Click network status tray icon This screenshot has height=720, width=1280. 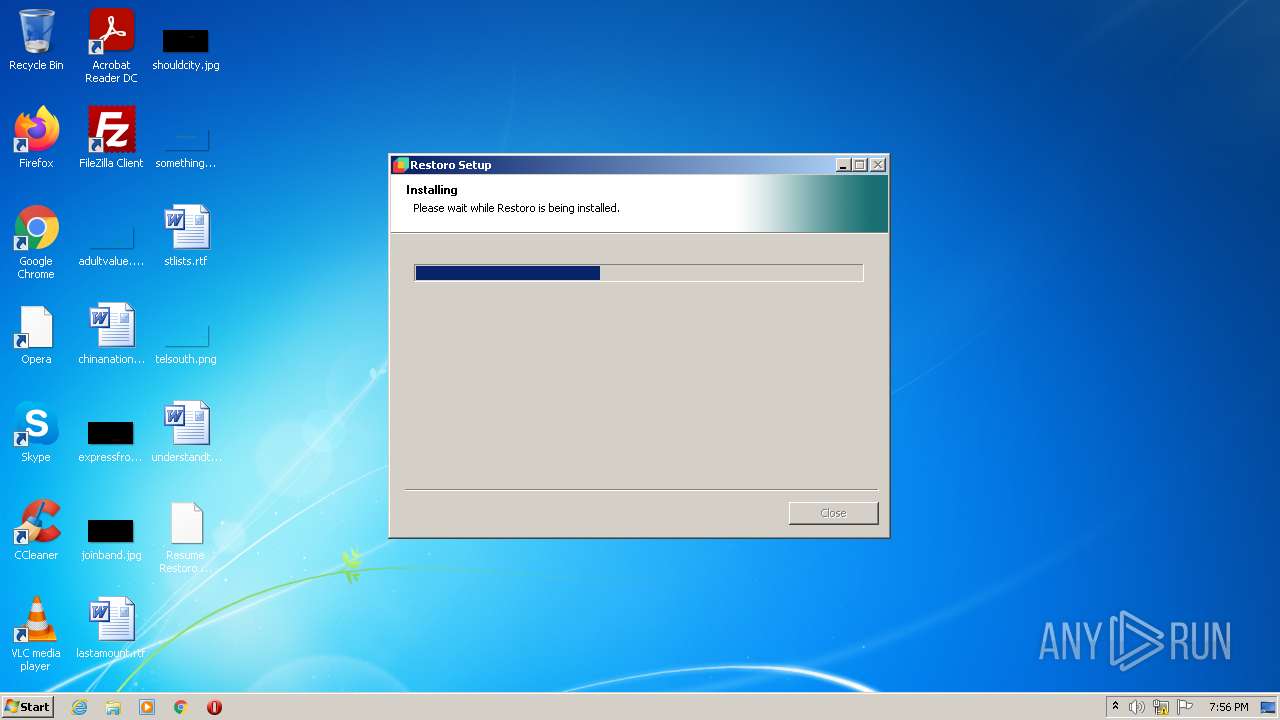point(1161,707)
